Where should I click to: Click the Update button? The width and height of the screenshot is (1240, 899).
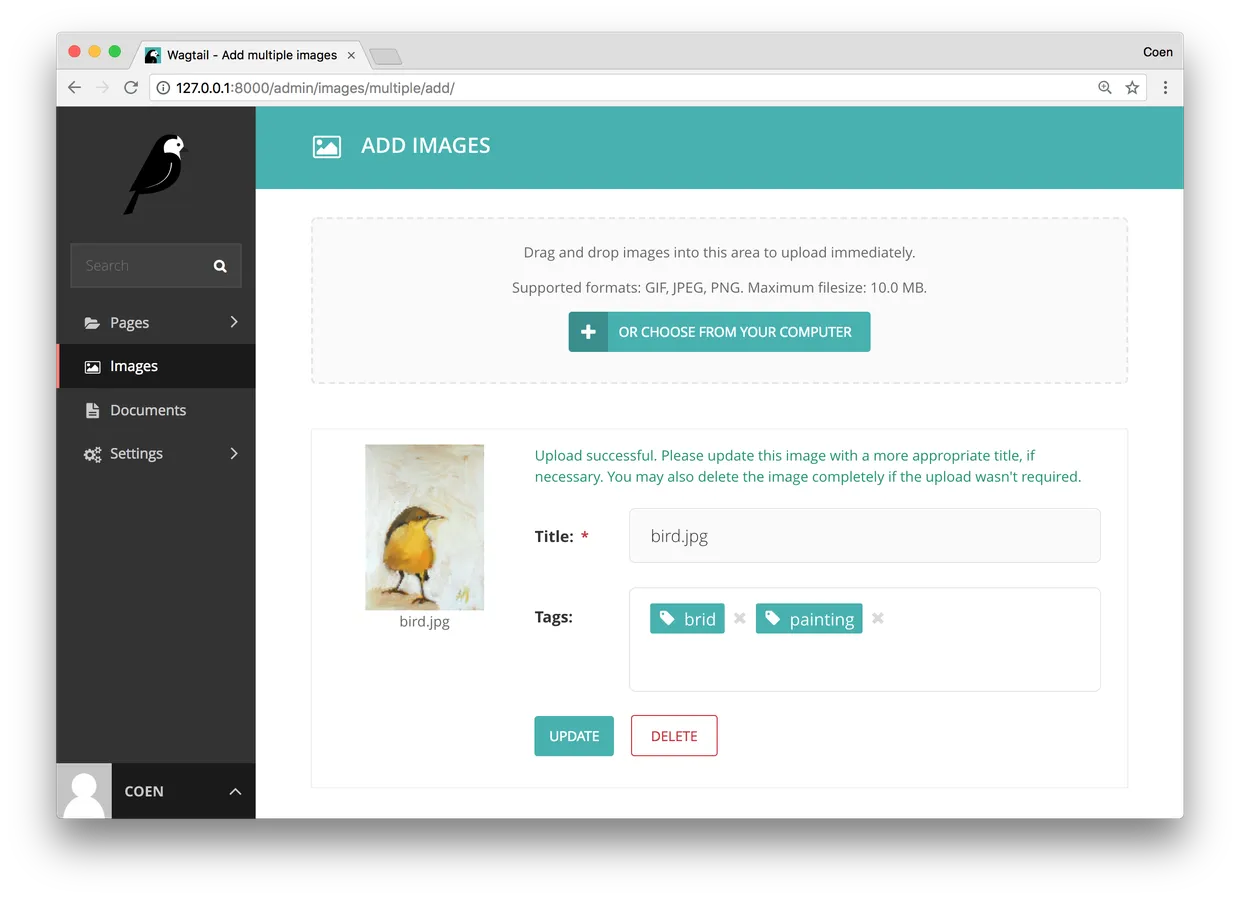574,736
